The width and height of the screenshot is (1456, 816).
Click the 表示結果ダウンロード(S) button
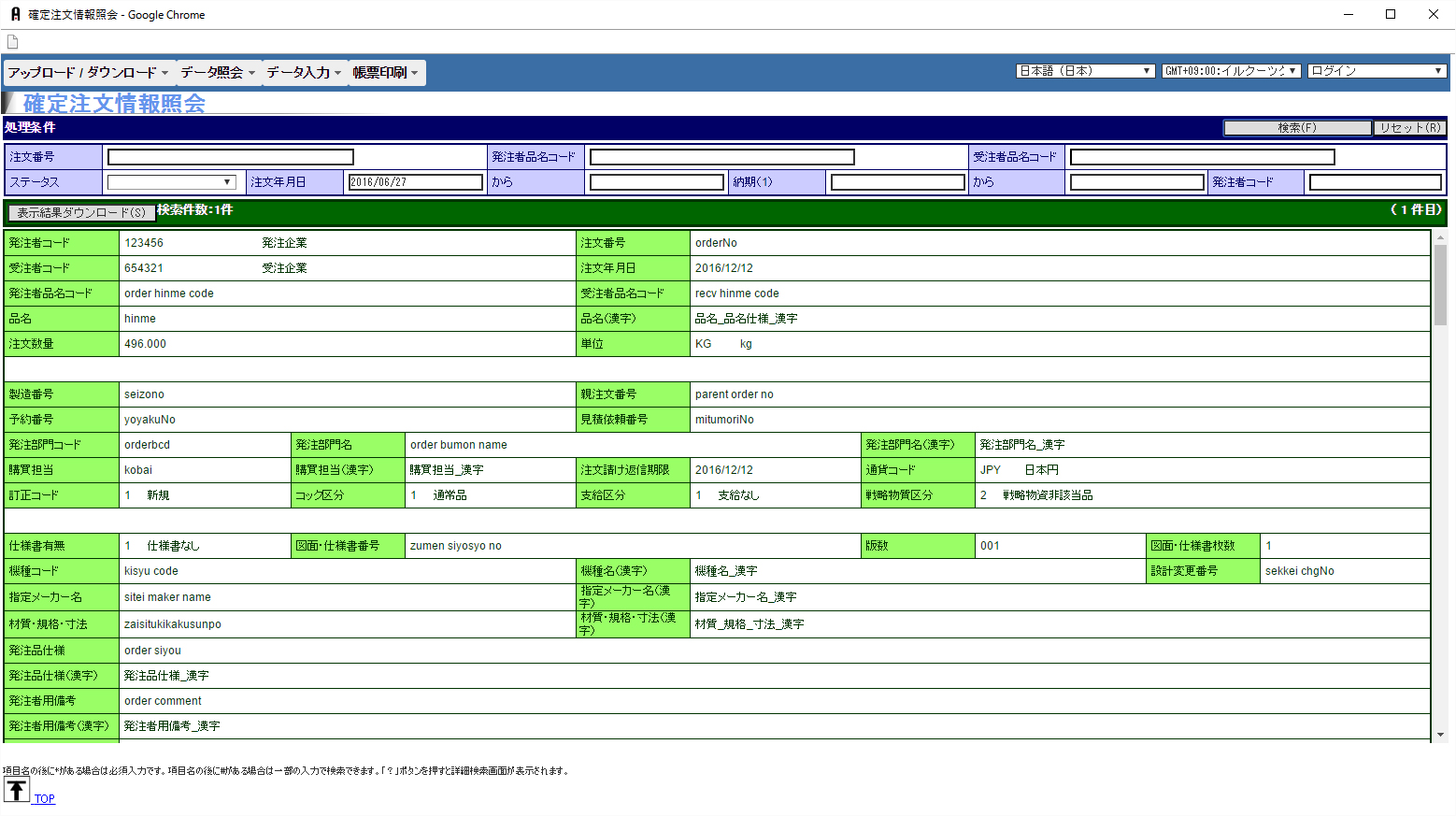pyautogui.click(x=81, y=213)
